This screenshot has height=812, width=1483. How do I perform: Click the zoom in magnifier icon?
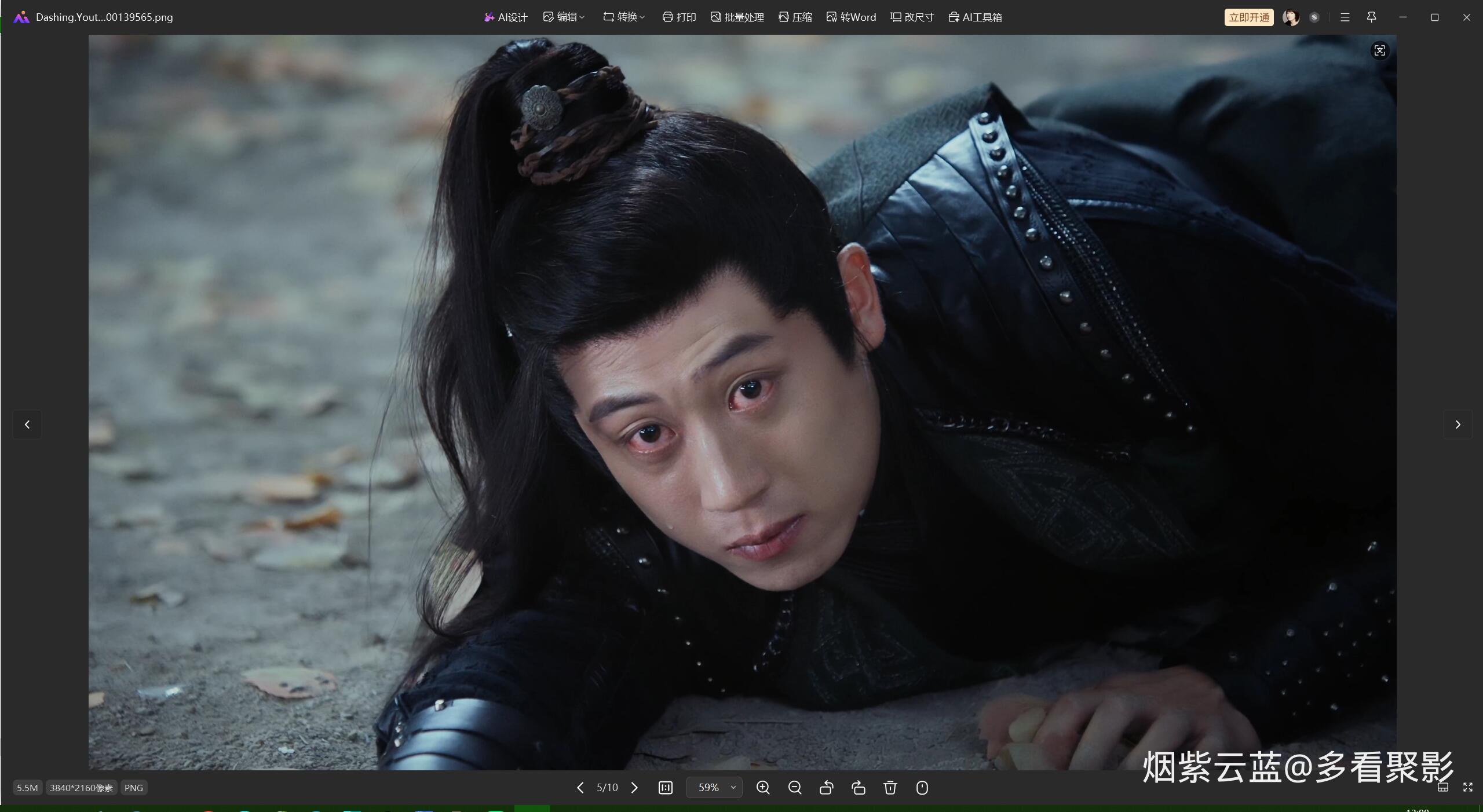[763, 788]
